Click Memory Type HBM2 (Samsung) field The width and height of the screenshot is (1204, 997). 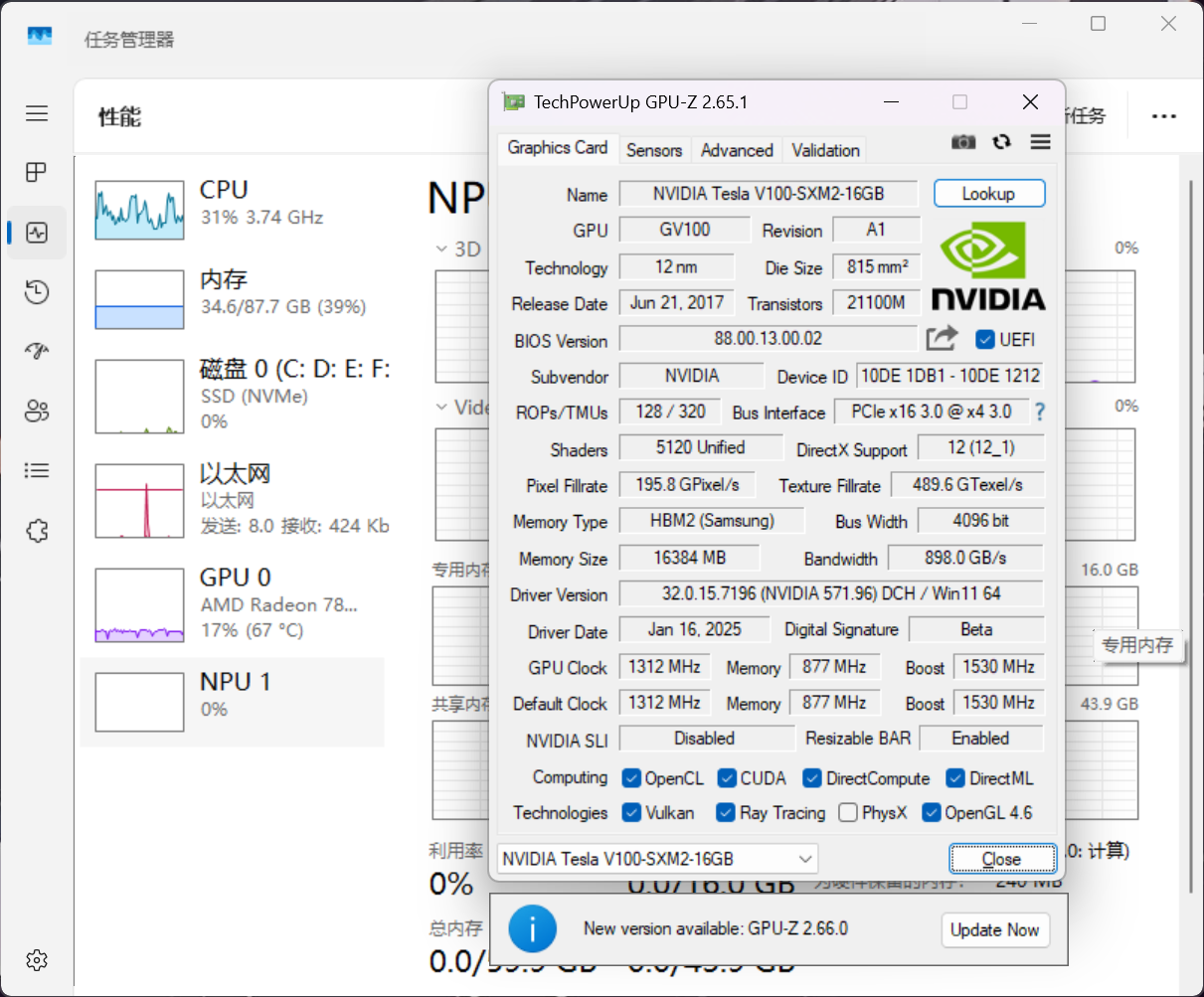click(x=712, y=521)
